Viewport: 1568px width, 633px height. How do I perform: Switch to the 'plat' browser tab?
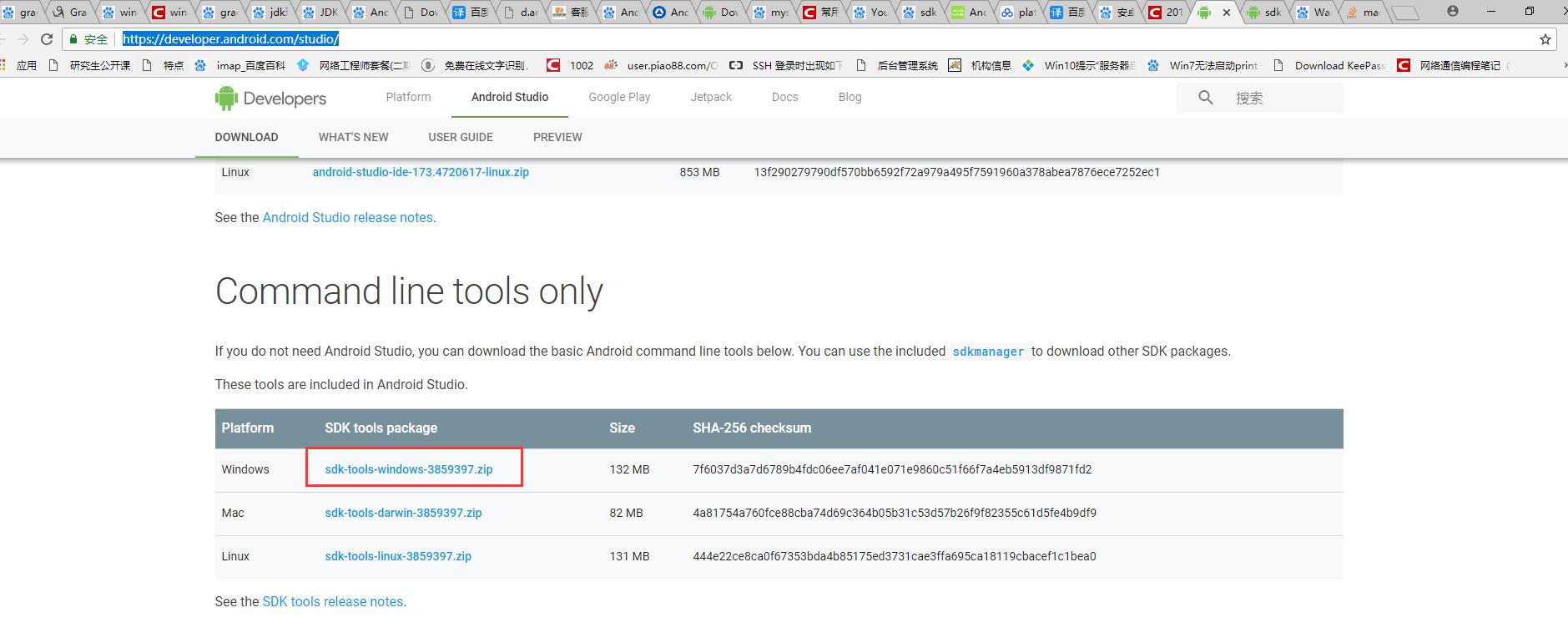pyautogui.click(x=1019, y=13)
